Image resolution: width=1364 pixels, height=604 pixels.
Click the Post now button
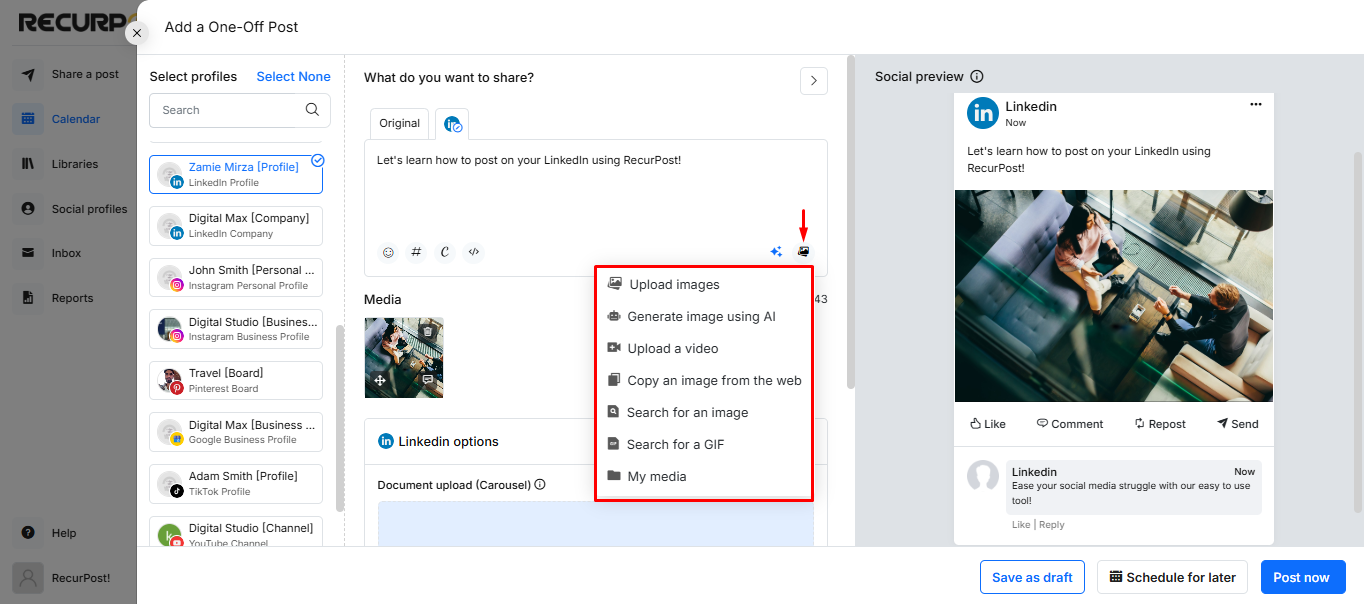(1301, 577)
